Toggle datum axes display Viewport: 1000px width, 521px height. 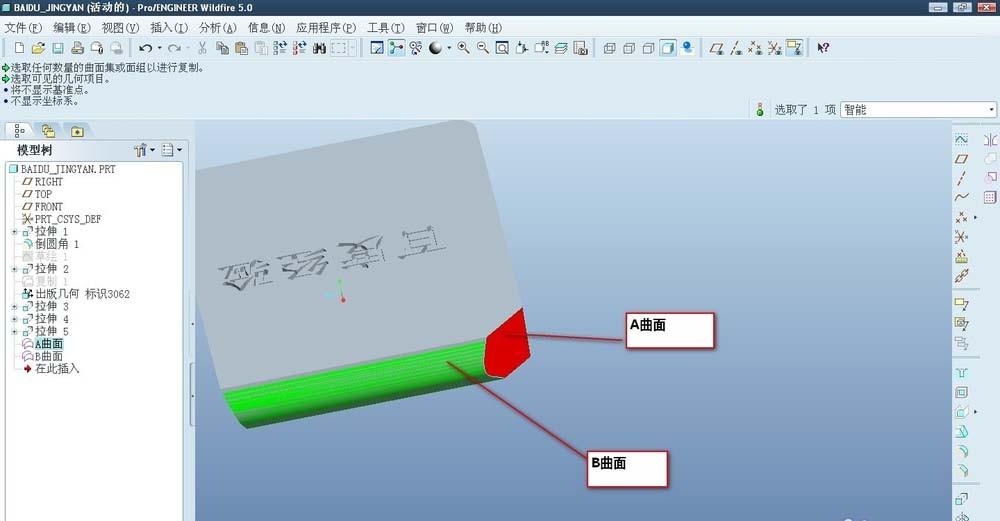[x=736, y=48]
